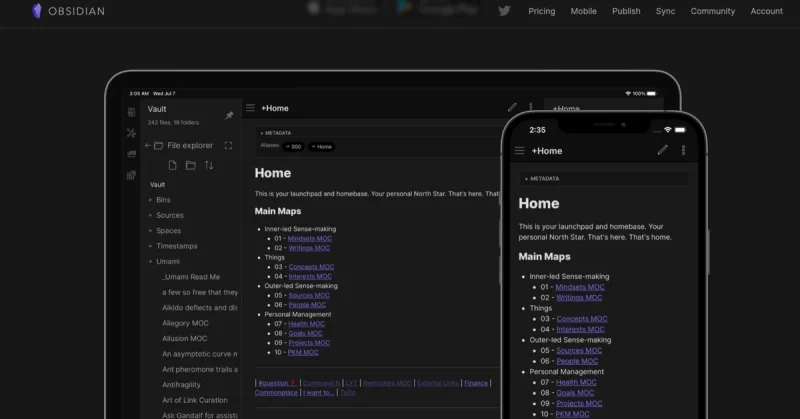Click the folder icon beside File explorer label
Image resolution: width=800 pixels, height=419 pixels.
click(159, 145)
